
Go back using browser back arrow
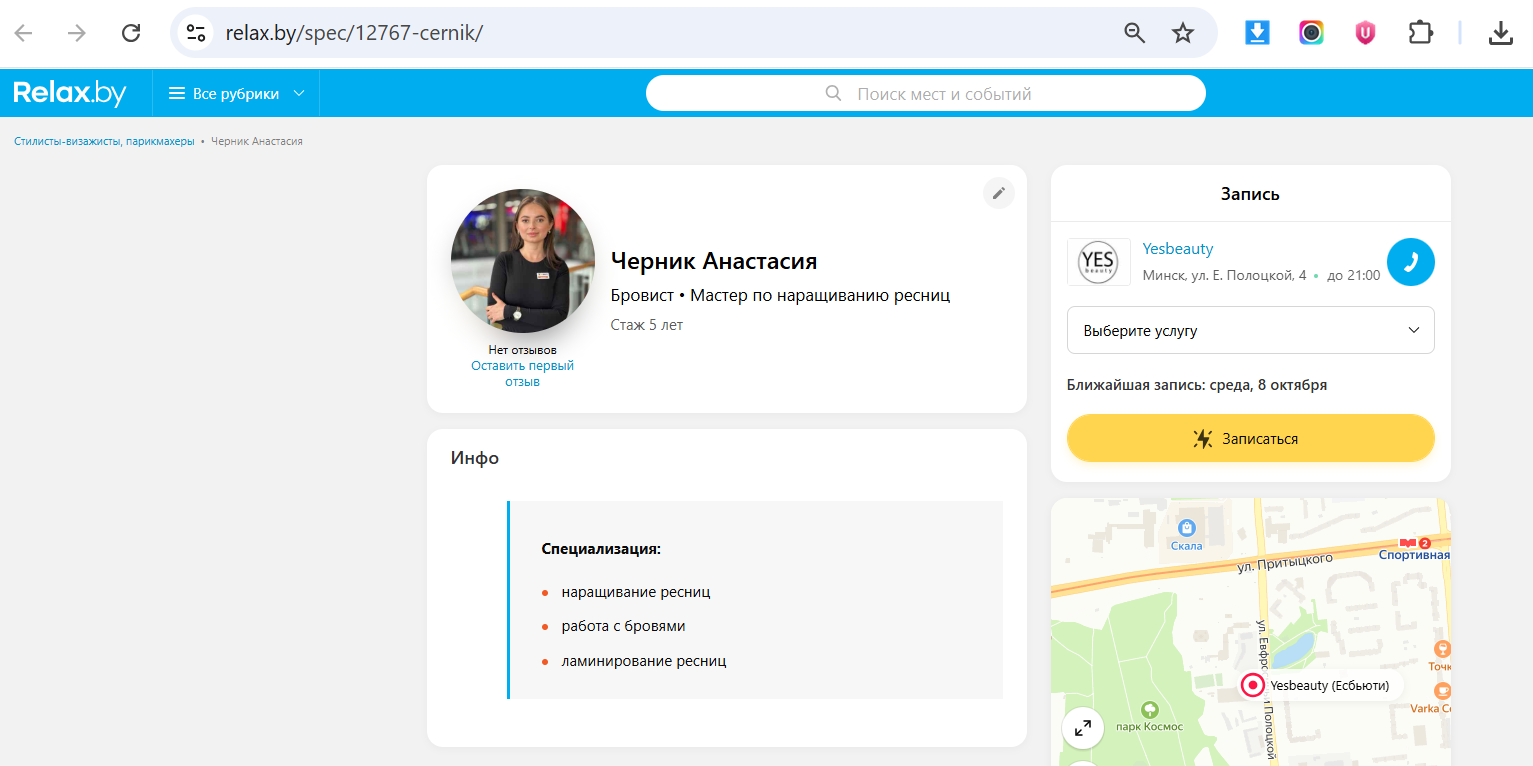point(23,33)
